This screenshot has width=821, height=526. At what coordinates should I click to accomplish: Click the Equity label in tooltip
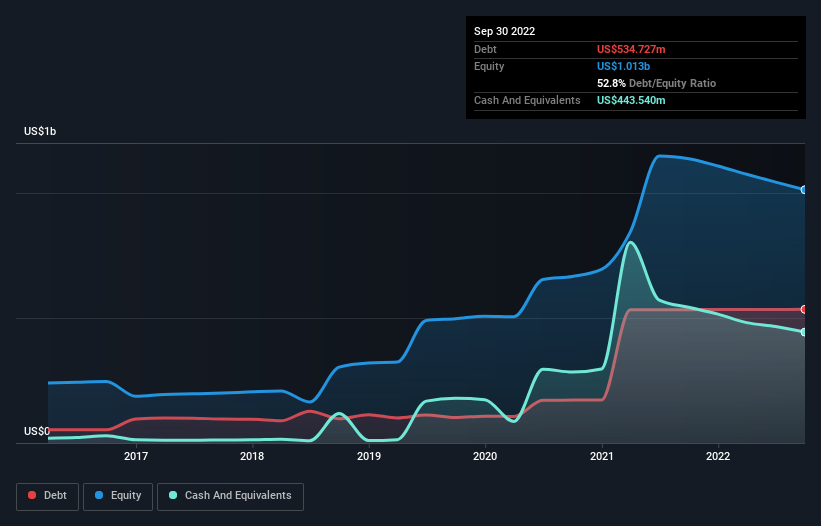tap(489, 66)
